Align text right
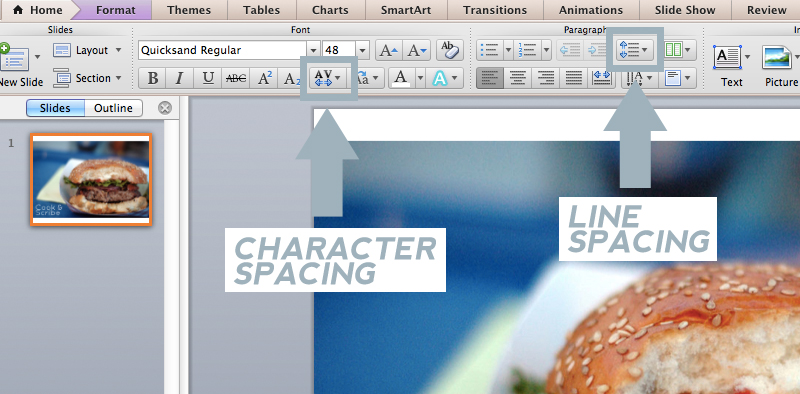Screen dimensions: 800x394 coord(546,78)
